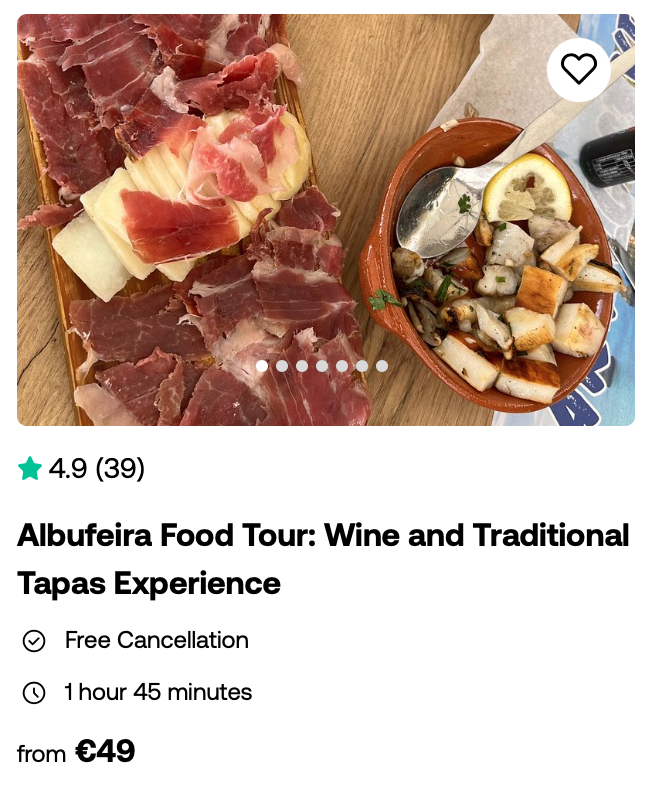
Task: Open the 39 reviews count
Action: pyautogui.click(x=120, y=469)
